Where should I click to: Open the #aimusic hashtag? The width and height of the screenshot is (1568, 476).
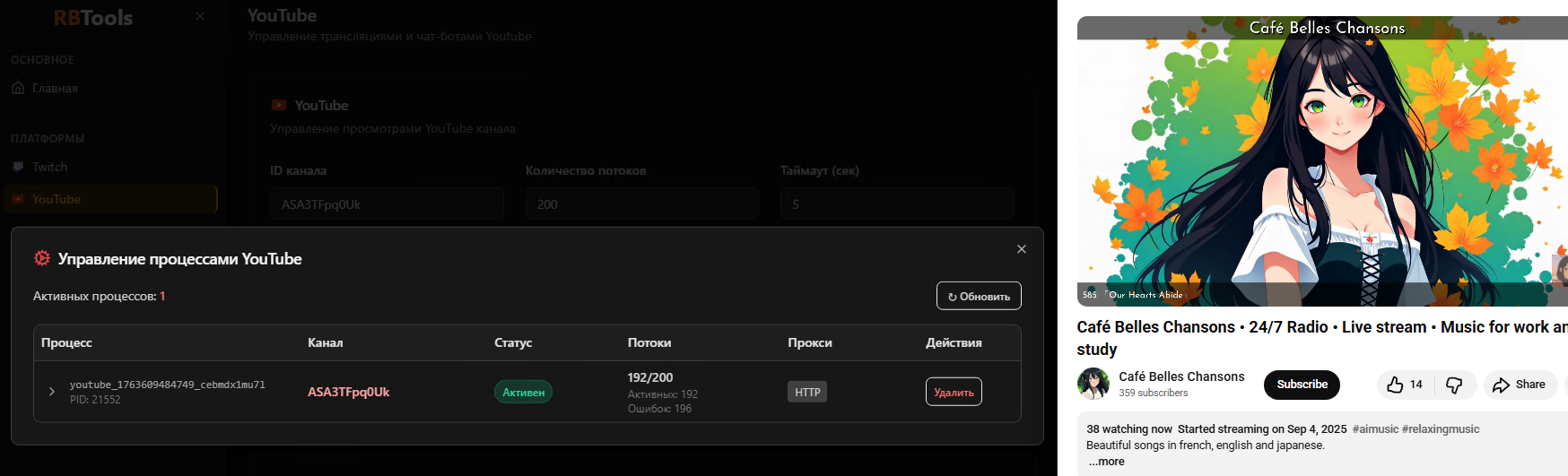tap(1375, 429)
